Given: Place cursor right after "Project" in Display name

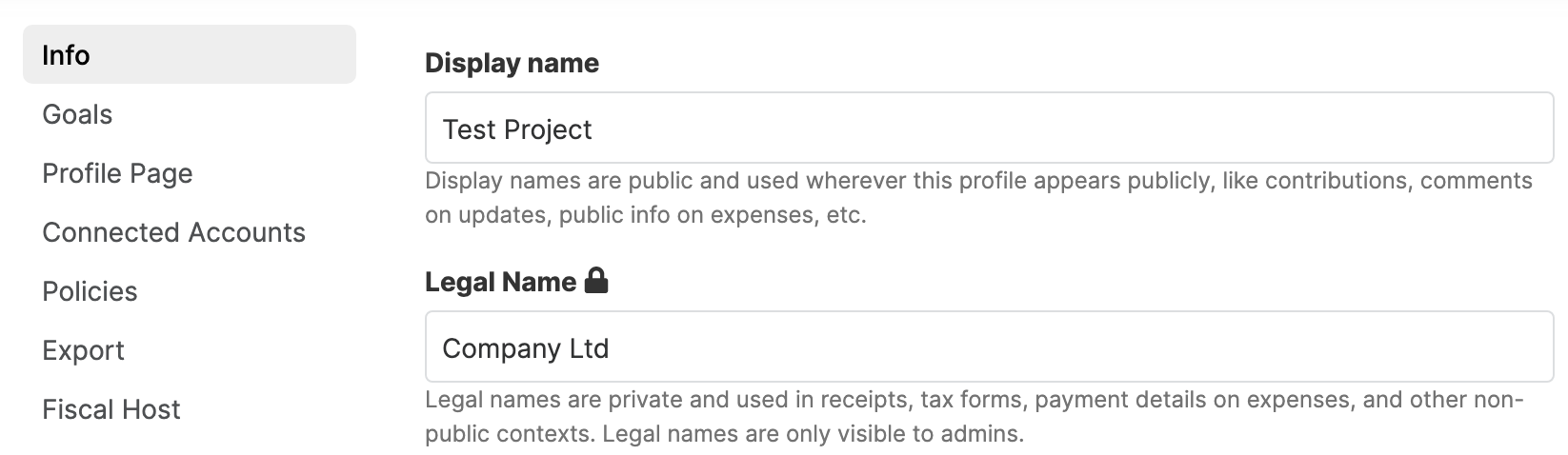Looking at the screenshot, I should tap(593, 129).
